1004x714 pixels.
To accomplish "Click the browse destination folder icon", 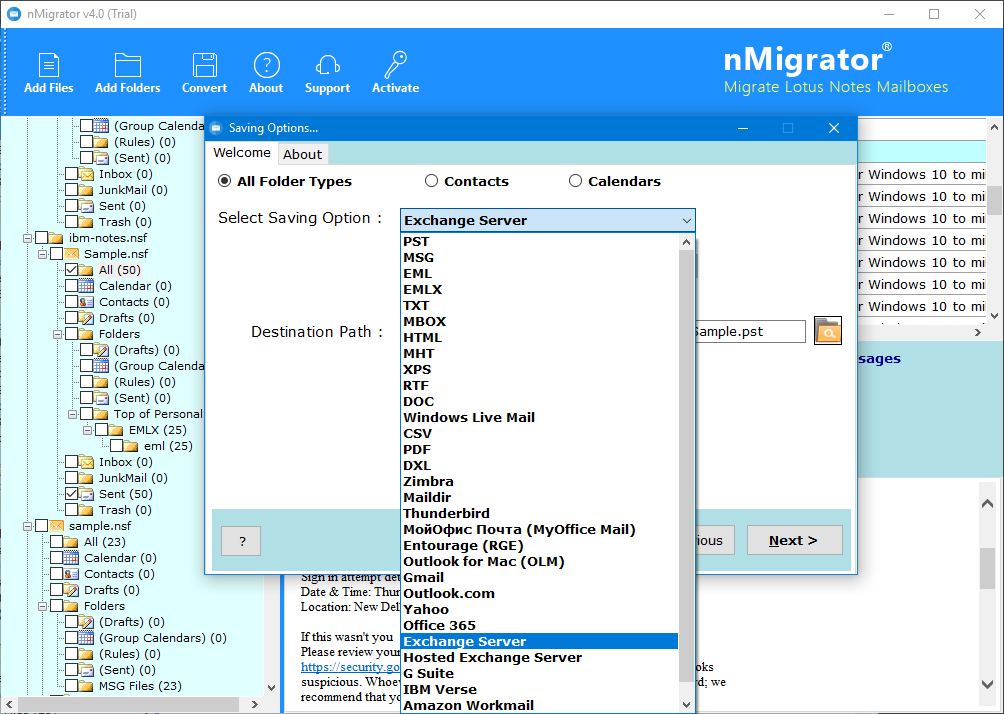I will pyautogui.click(x=827, y=331).
